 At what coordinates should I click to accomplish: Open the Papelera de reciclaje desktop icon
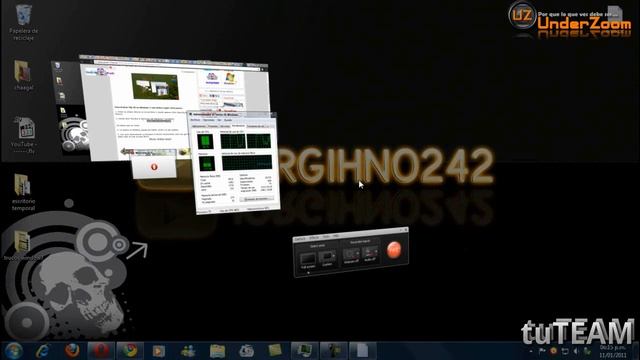(x=23, y=22)
